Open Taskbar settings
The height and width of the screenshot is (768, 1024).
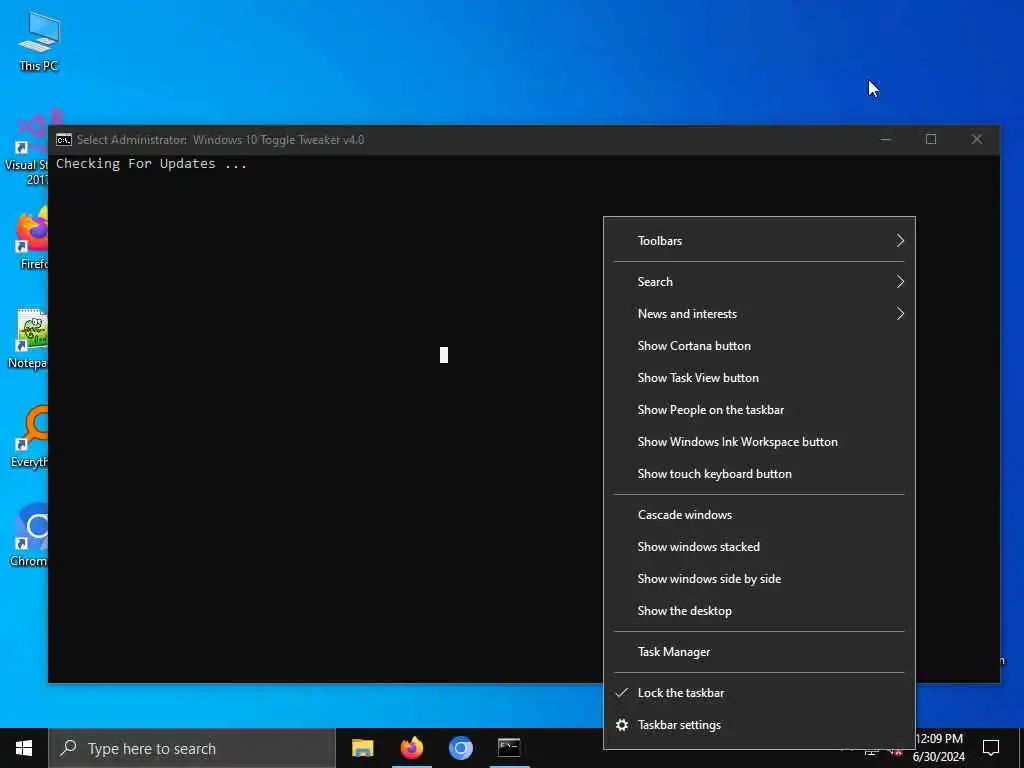pos(759,725)
